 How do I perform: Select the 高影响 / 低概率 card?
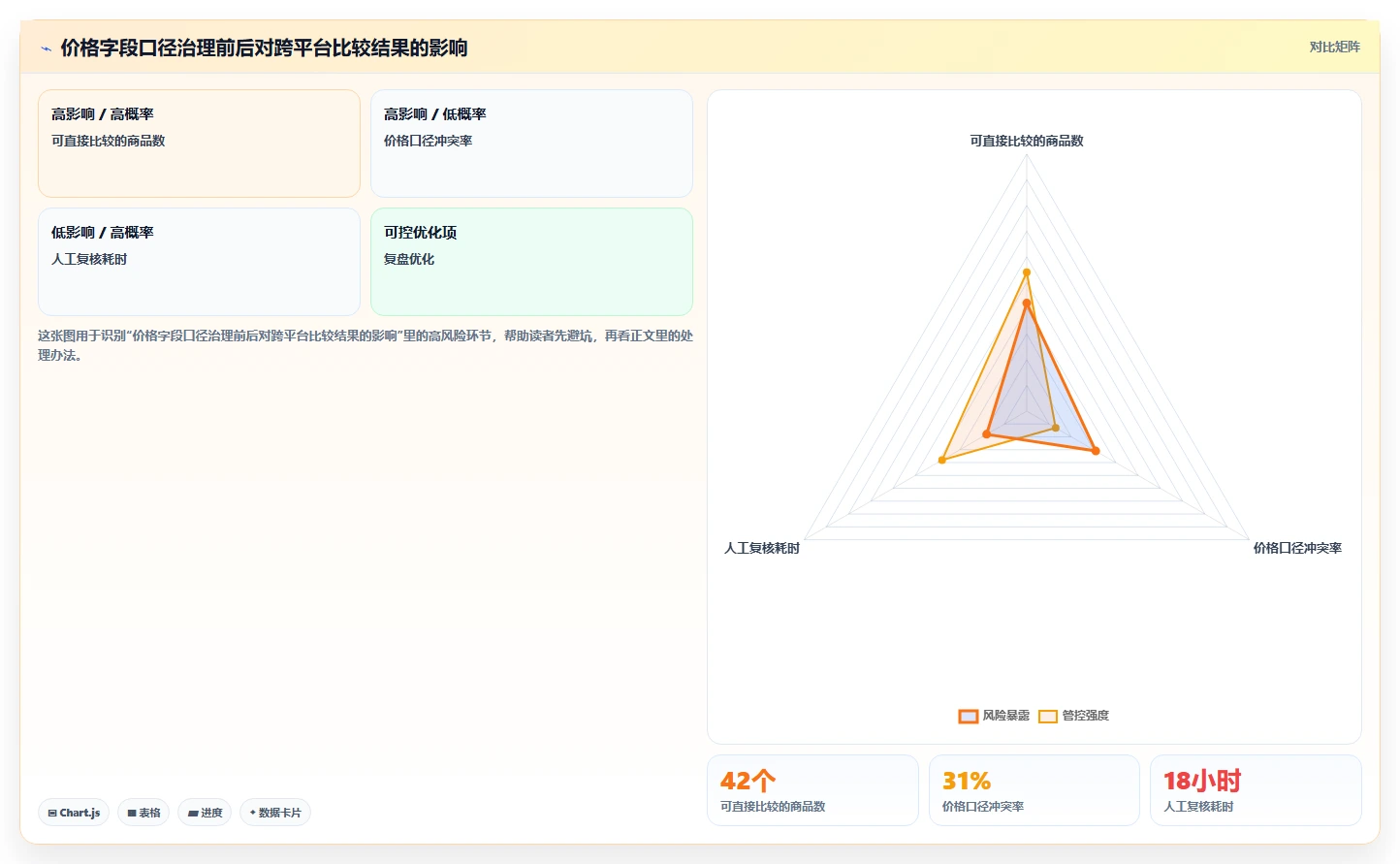pyautogui.click(x=531, y=144)
